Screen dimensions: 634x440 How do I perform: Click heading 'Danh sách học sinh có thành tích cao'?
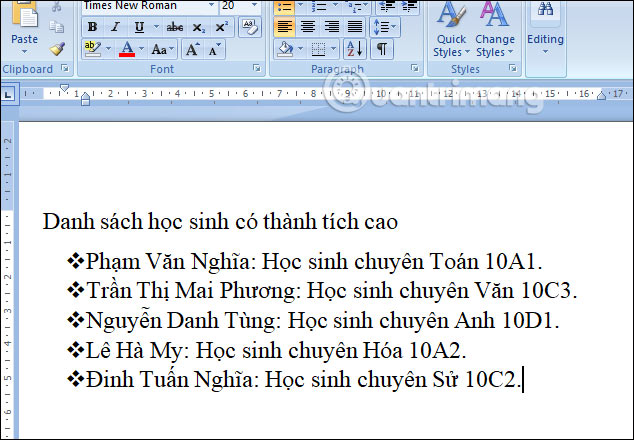[220, 222]
